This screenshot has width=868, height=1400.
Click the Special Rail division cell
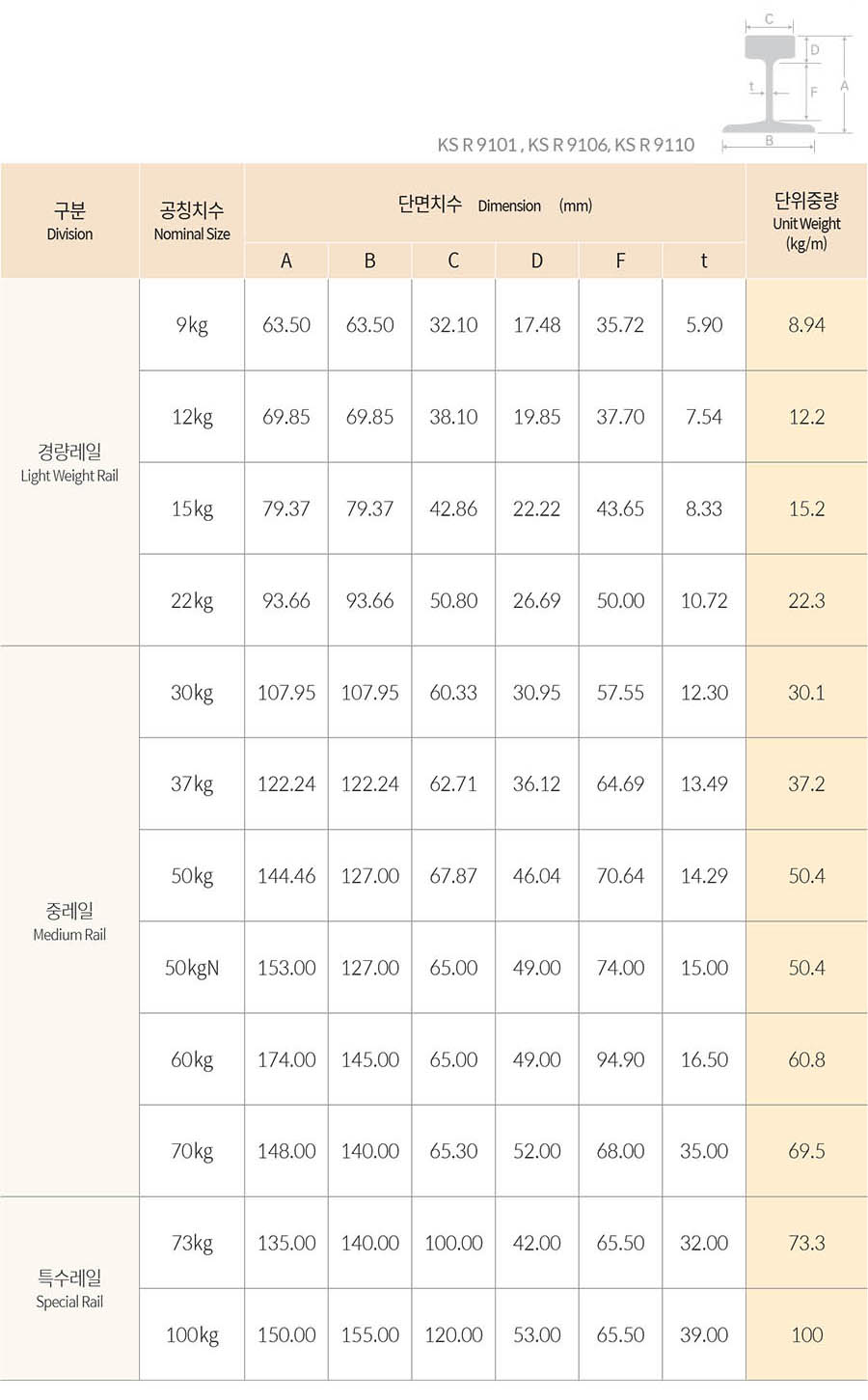pyautogui.click(x=69, y=1289)
